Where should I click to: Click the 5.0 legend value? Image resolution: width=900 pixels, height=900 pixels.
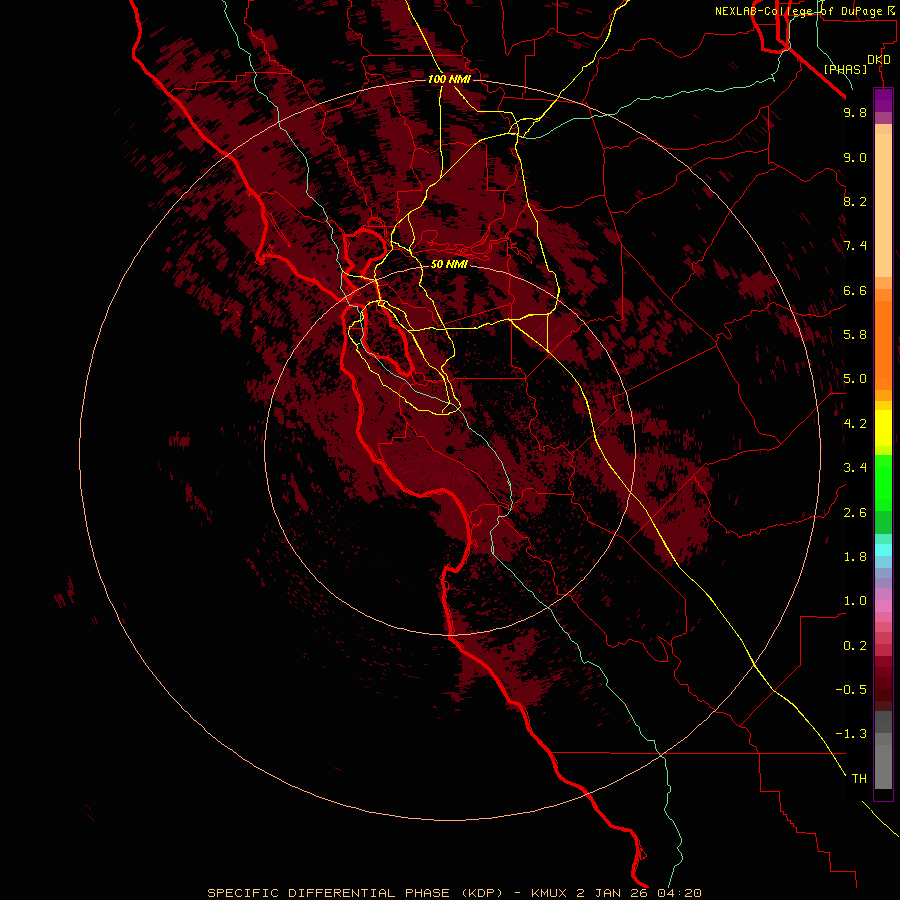pos(855,379)
